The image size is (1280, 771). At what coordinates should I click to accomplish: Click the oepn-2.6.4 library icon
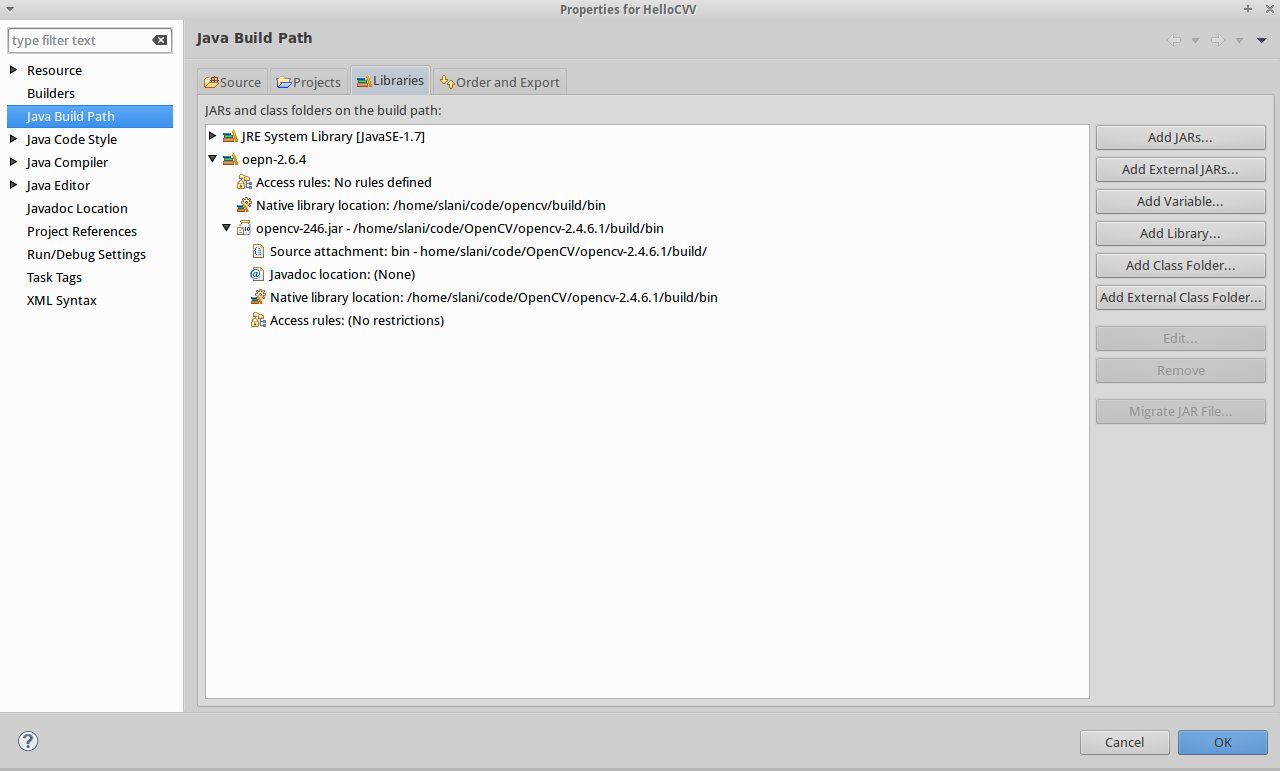230,159
